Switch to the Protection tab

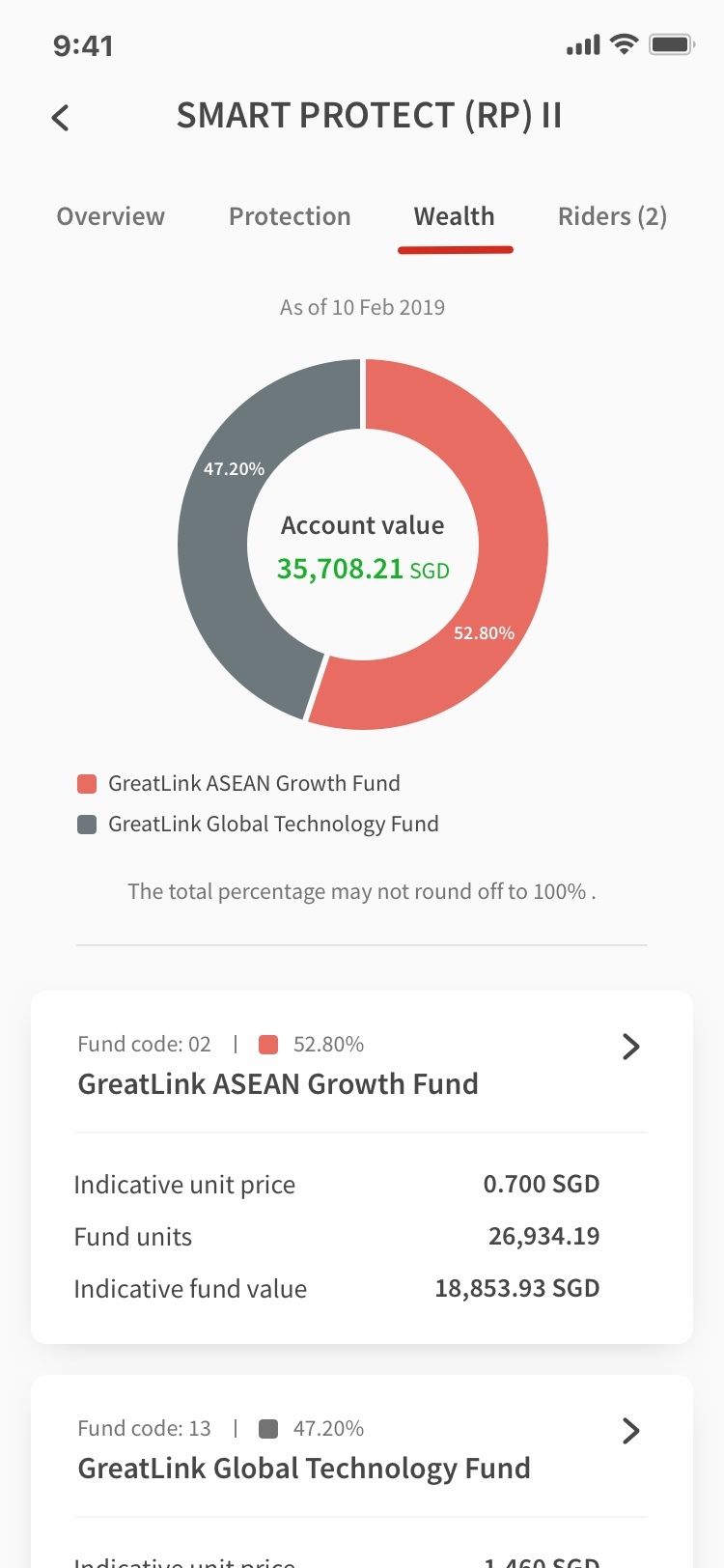290,216
